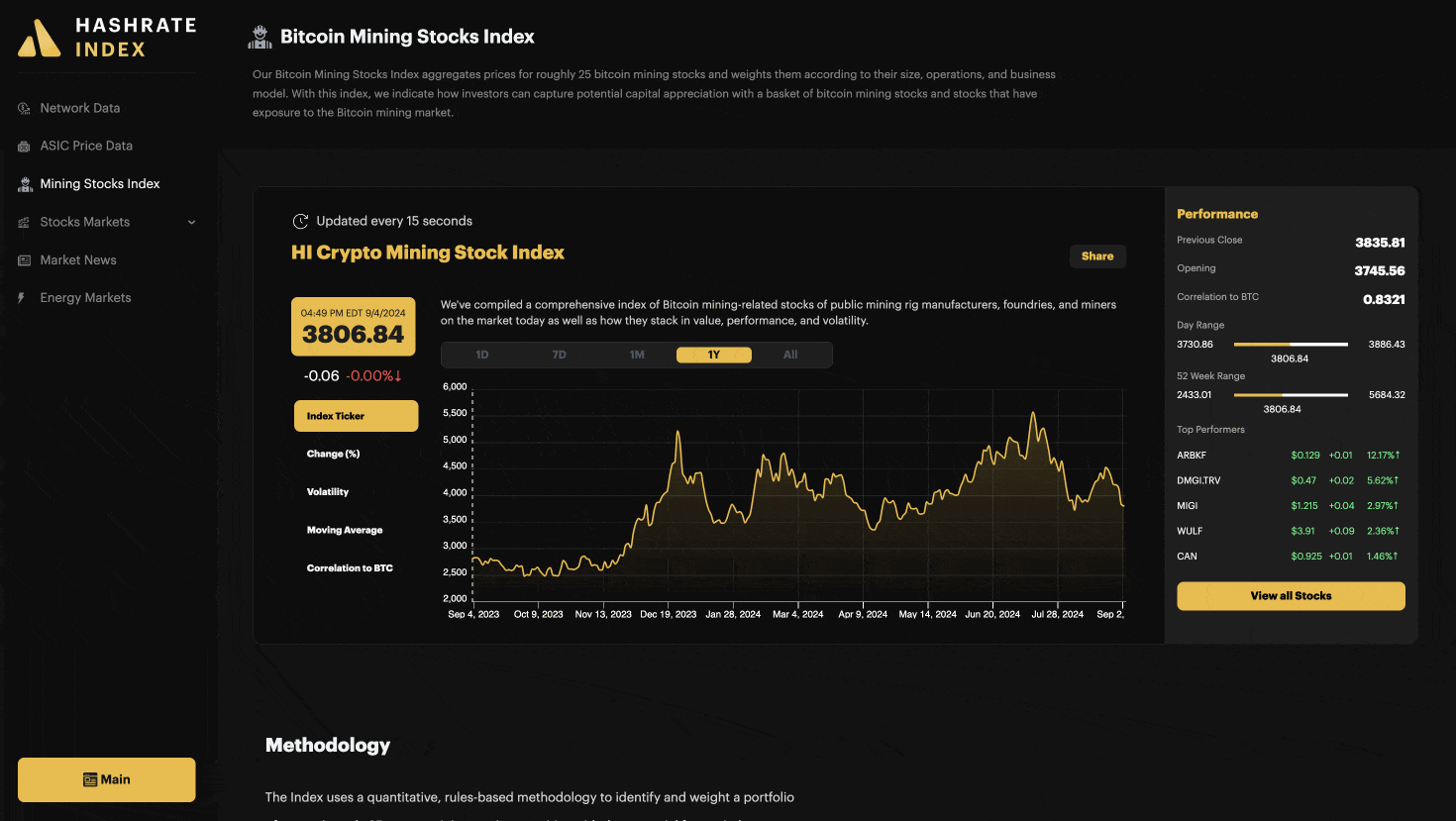Select the 1Y time range tab
This screenshot has width=1456, height=821.
pyautogui.click(x=714, y=355)
